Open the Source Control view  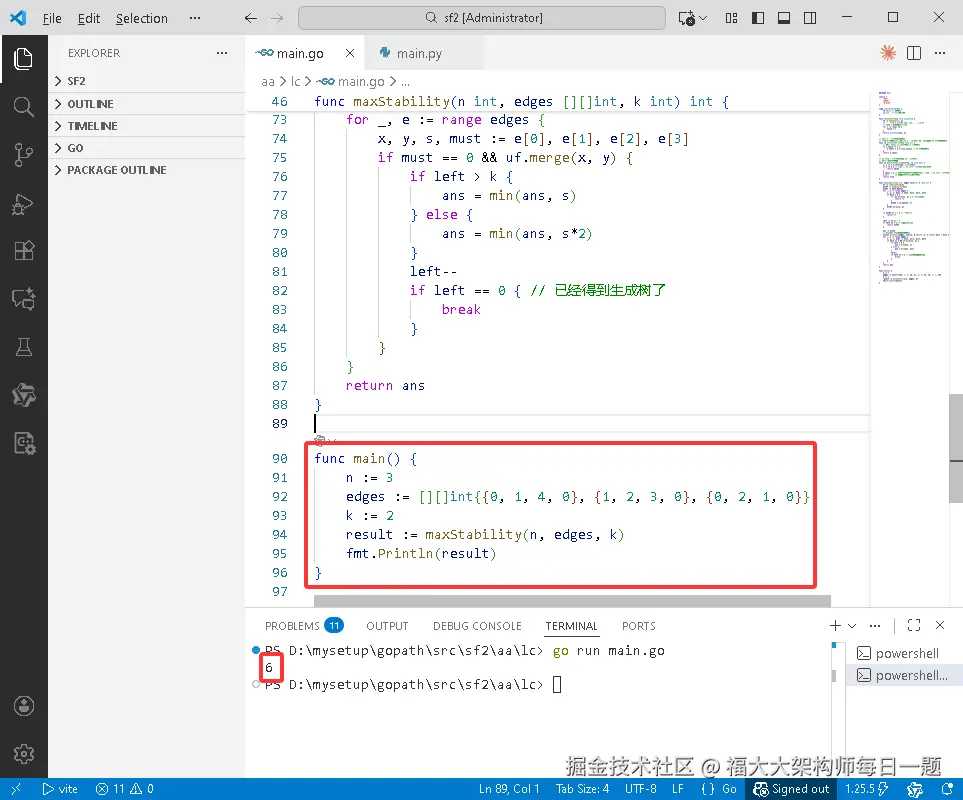coord(23,155)
